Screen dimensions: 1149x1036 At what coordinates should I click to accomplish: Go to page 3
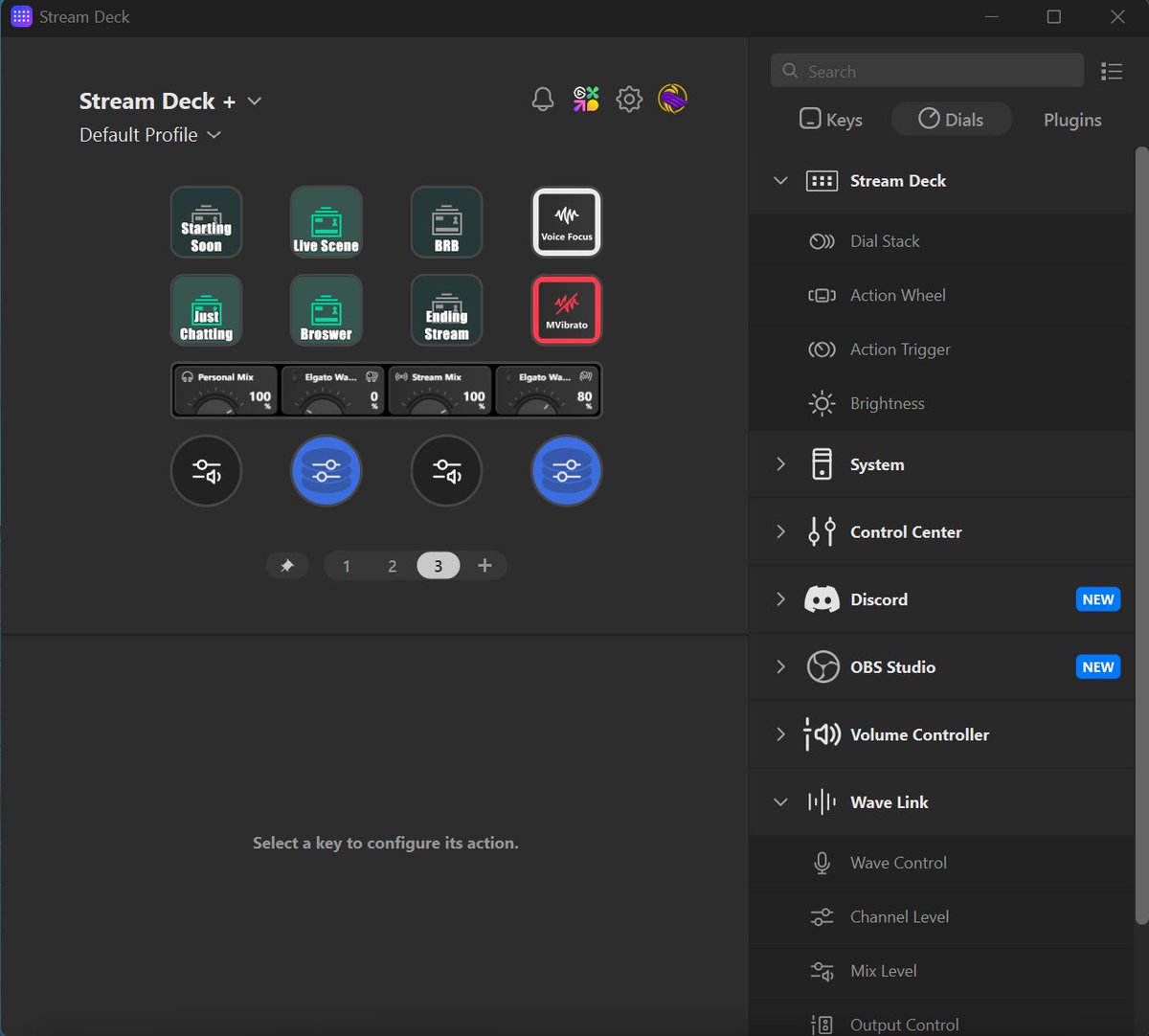coord(439,566)
